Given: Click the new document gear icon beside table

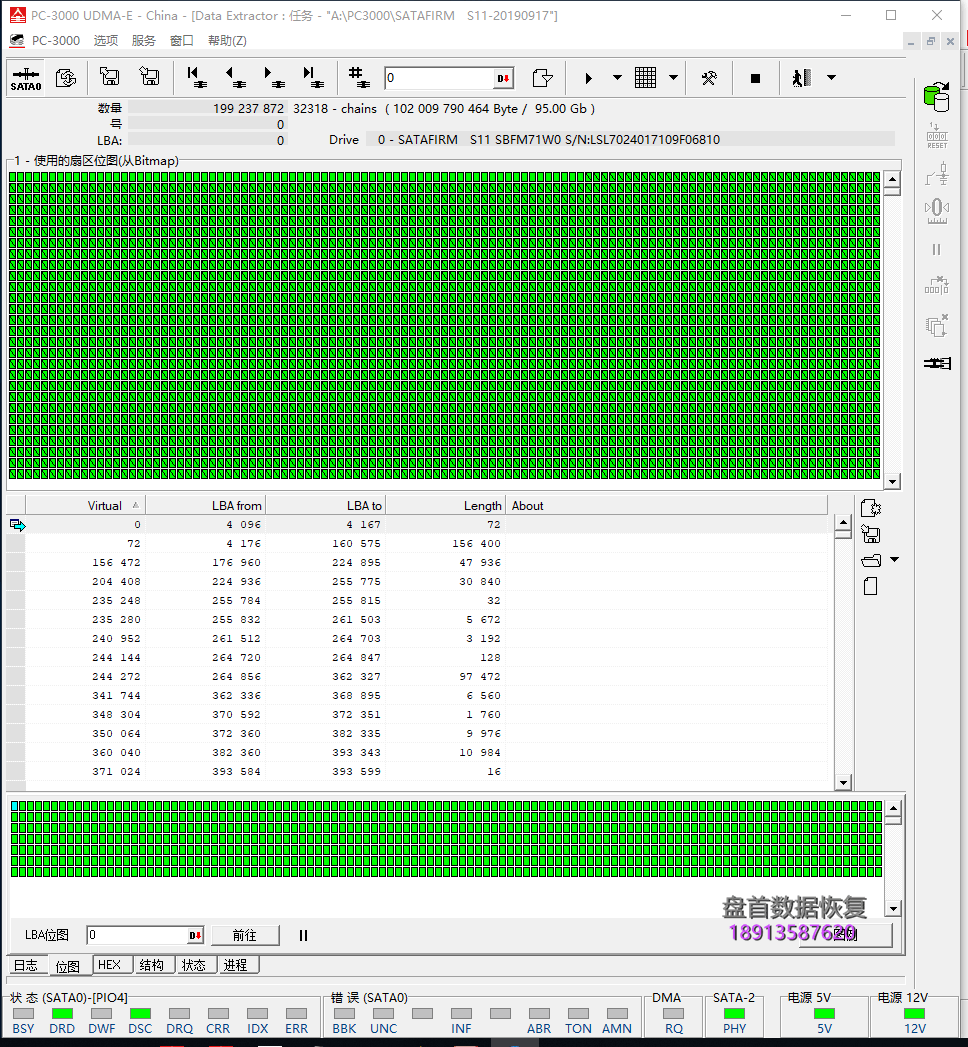Looking at the screenshot, I should [x=871, y=508].
